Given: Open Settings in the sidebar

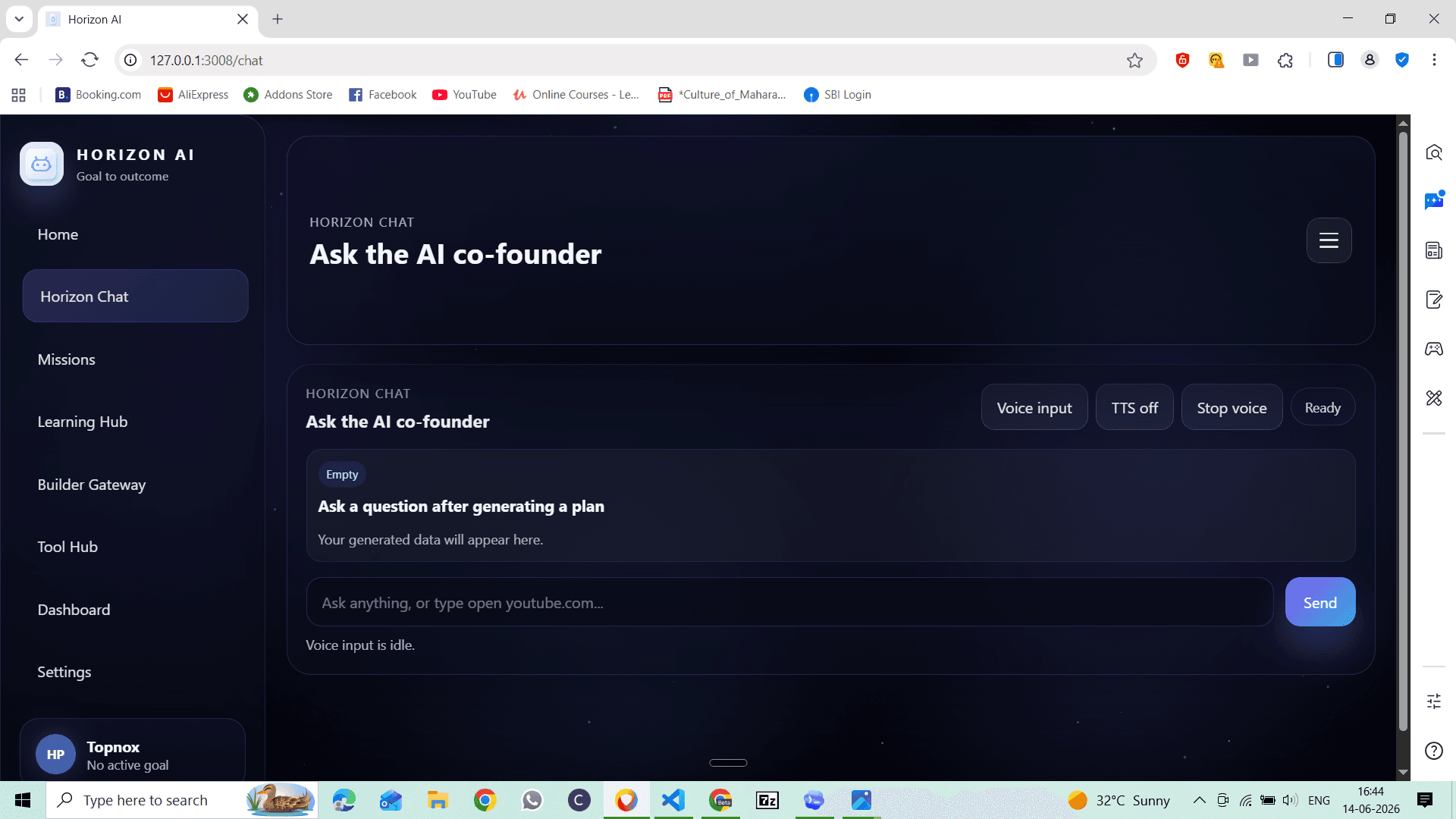Looking at the screenshot, I should pos(64,672).
